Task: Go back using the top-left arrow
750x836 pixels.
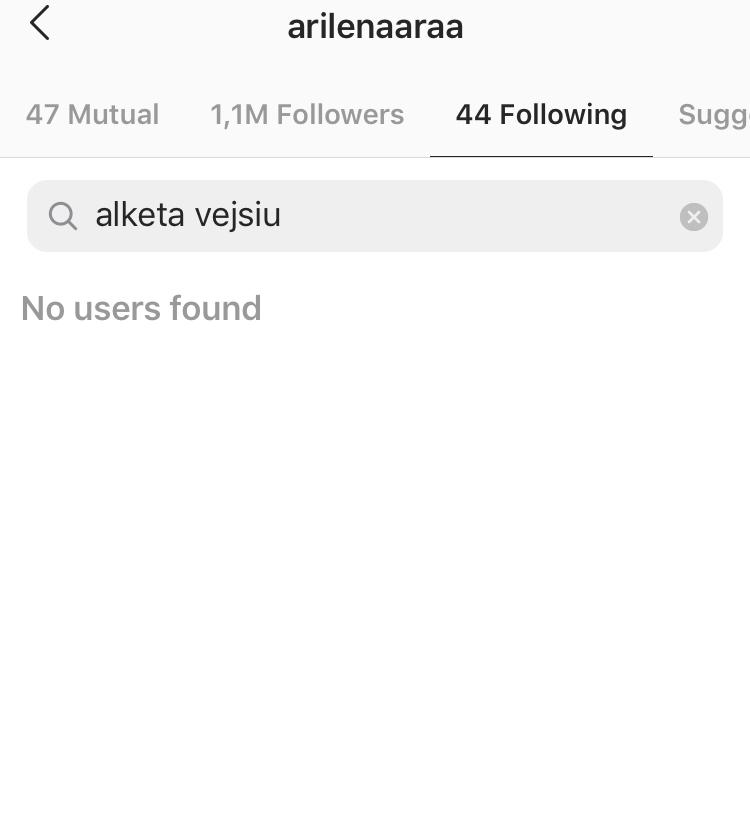Action: tap(39, 23)
